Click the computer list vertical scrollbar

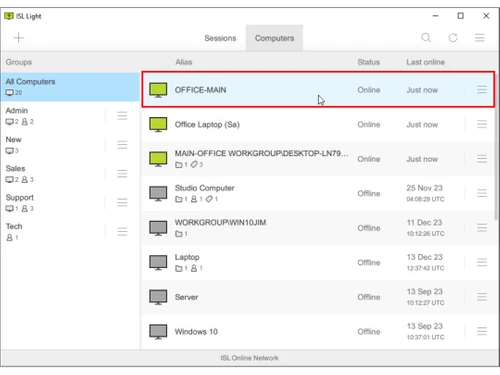tap(496, 147)
